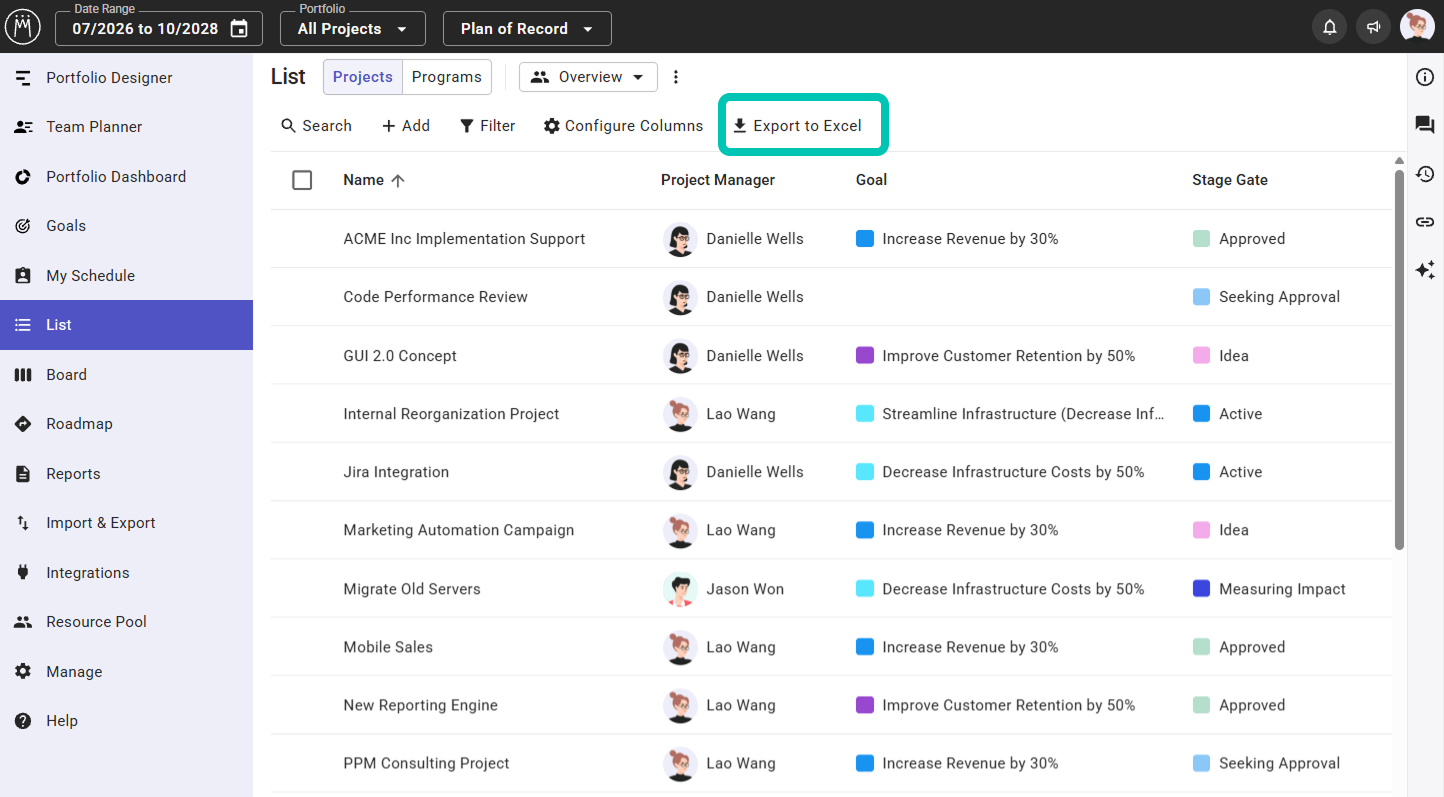
Task: Open the info panel icon on right sidebar
Action: tap(1425, 78)
